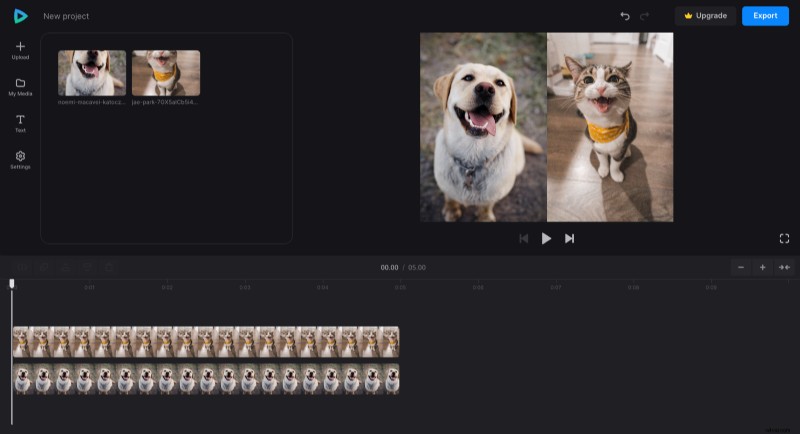The image size is (800, 434).
Task: Open project Settings
Action: pyautogui.click(x=20, y=160)
